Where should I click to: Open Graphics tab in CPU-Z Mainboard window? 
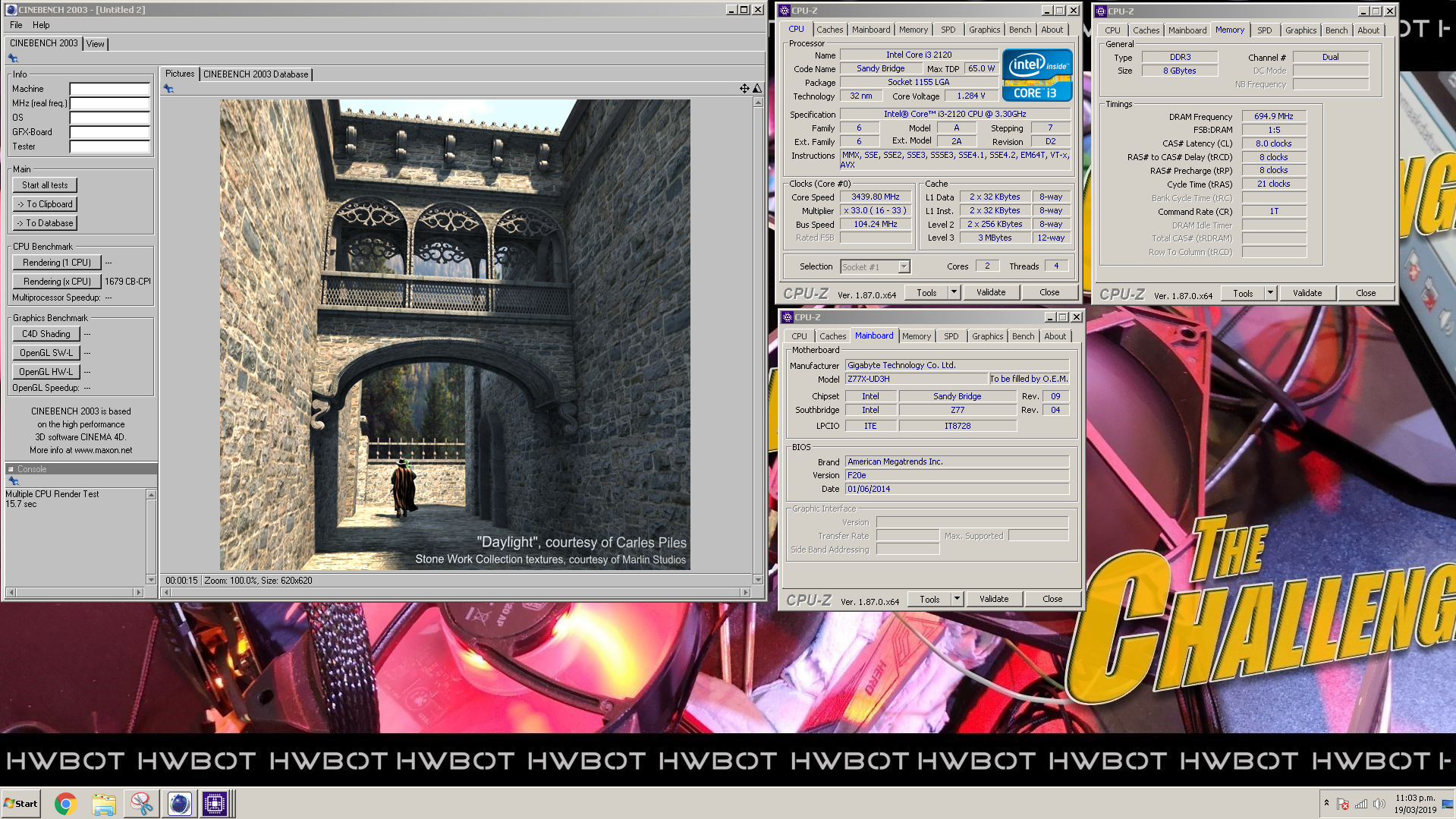(987, 336)
